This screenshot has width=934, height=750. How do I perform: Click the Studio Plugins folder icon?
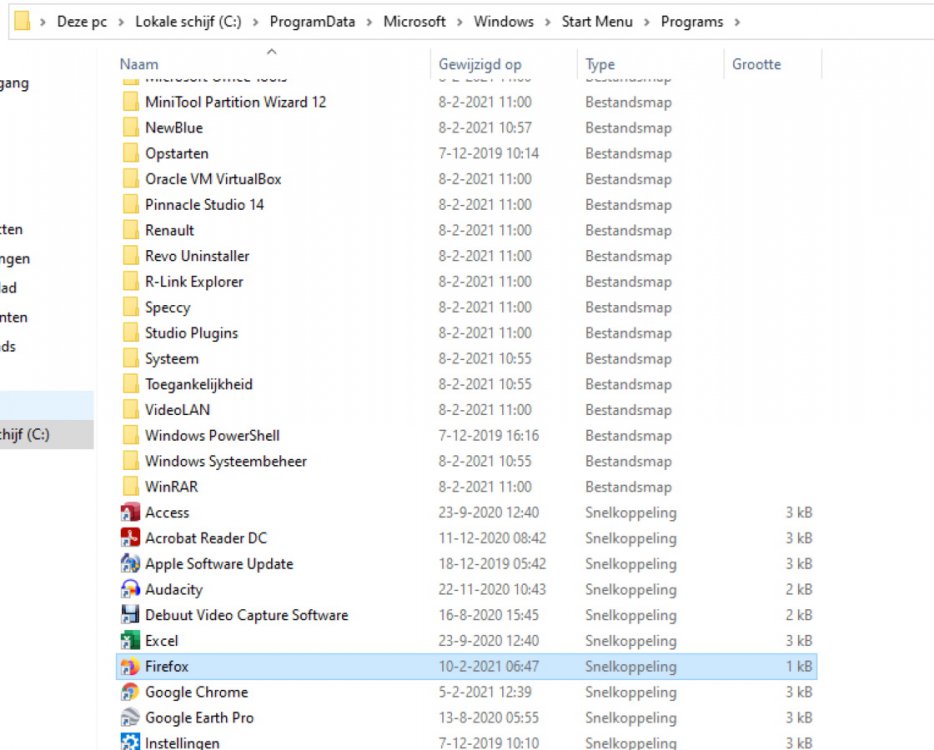tap(130, 332)
